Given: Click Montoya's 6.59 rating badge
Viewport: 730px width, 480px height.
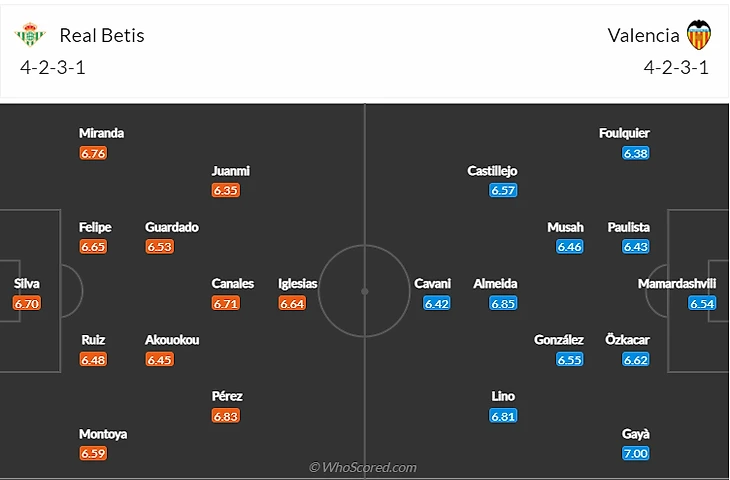Looking at the screenshot, I should (93, 453).
